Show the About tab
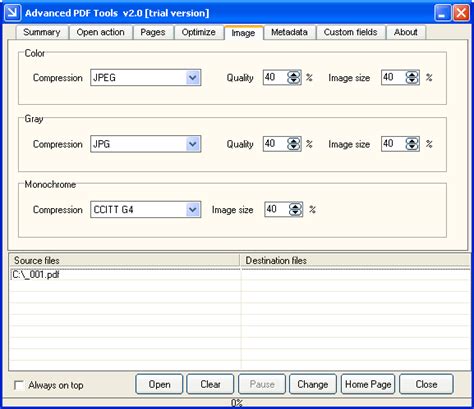The image size is (474, 409). point(406,32)
